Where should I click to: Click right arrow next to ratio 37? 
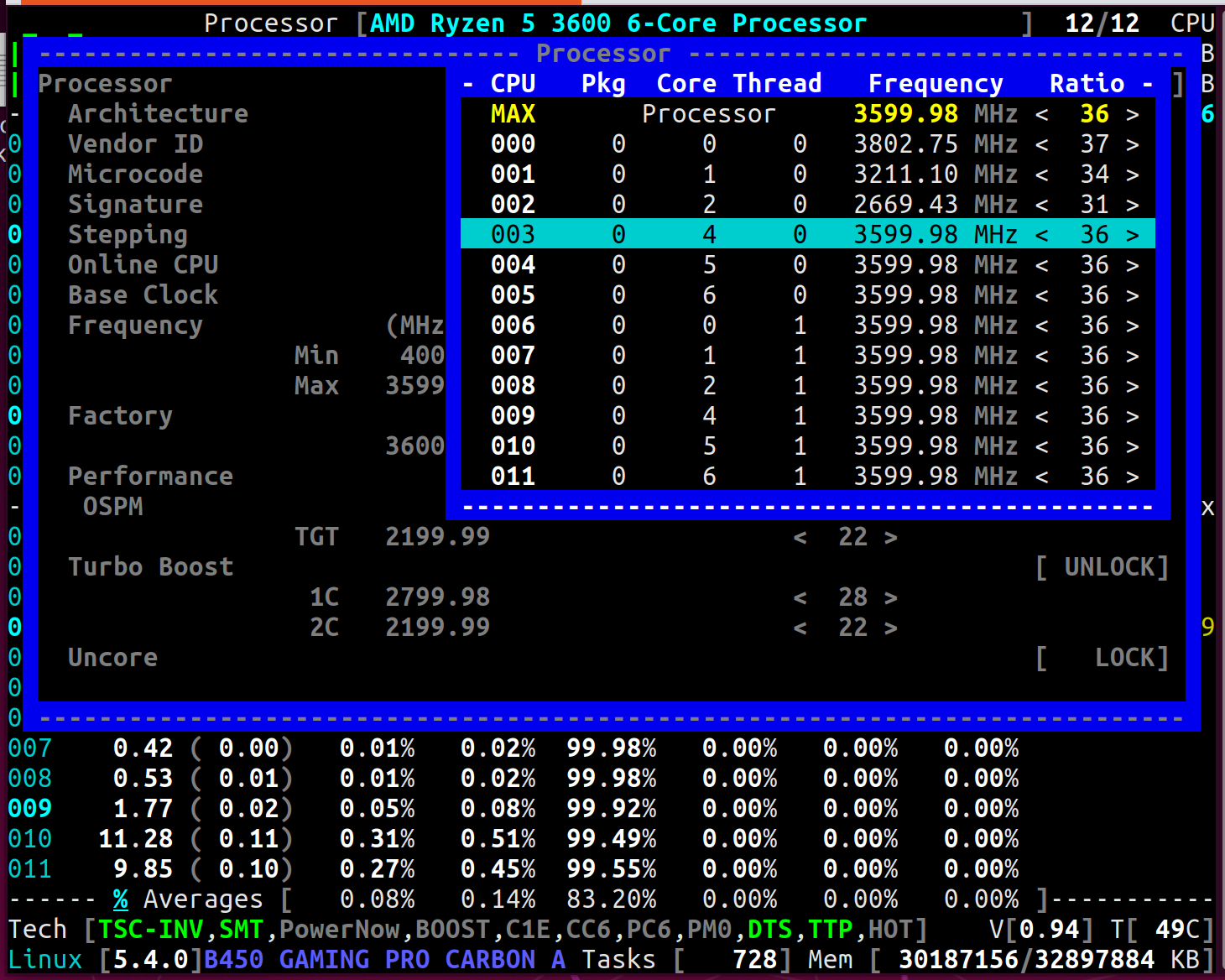point(1132,144)
